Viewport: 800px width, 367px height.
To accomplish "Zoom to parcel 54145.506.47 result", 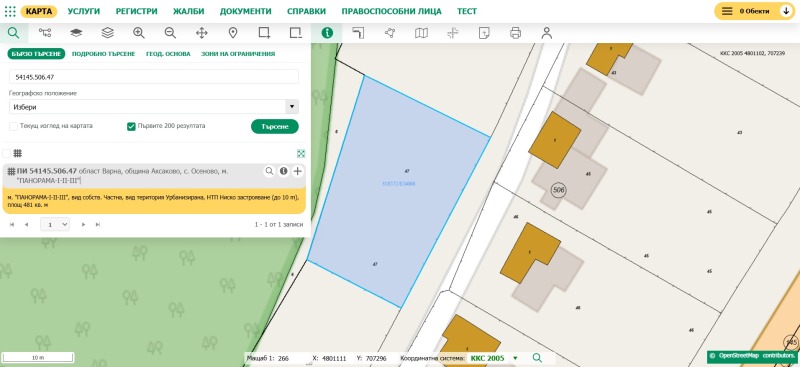I will pyautogui.click(x=269, y=172).
